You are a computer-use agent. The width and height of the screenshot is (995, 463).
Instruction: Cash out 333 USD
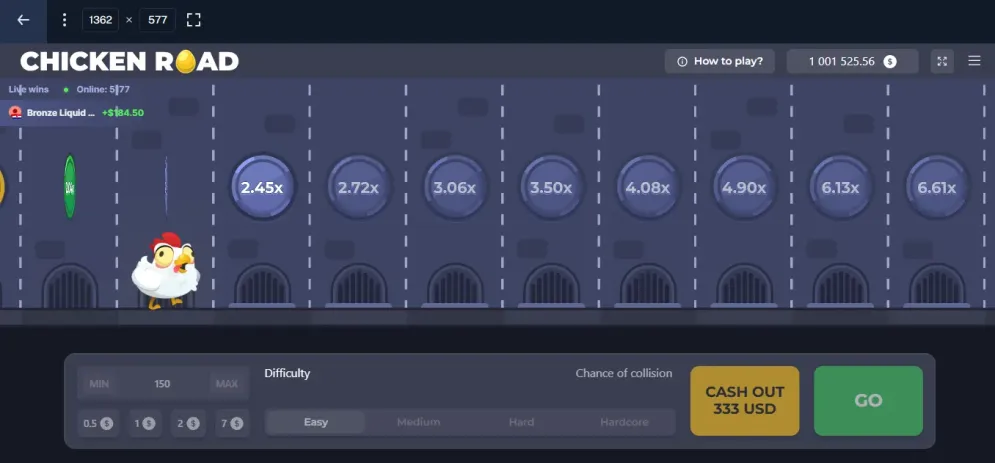coord(744,401)
